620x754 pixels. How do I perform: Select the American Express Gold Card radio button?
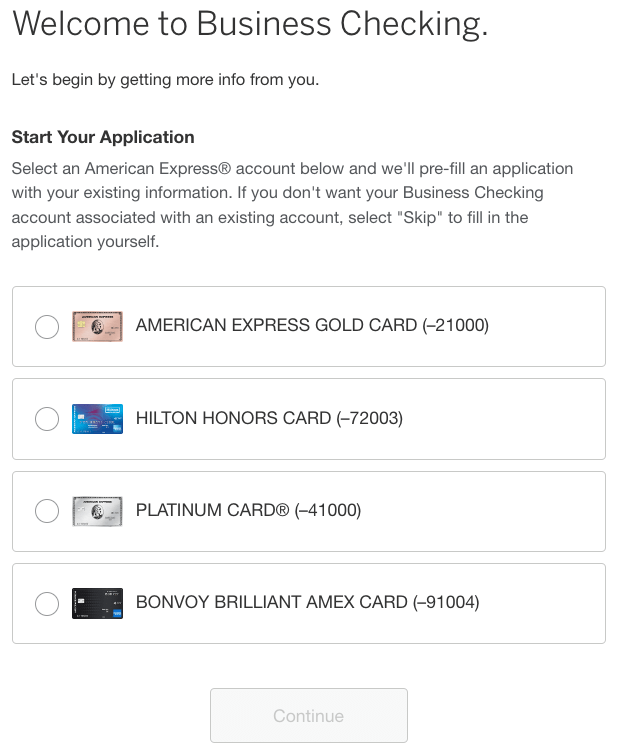(47, 327)
